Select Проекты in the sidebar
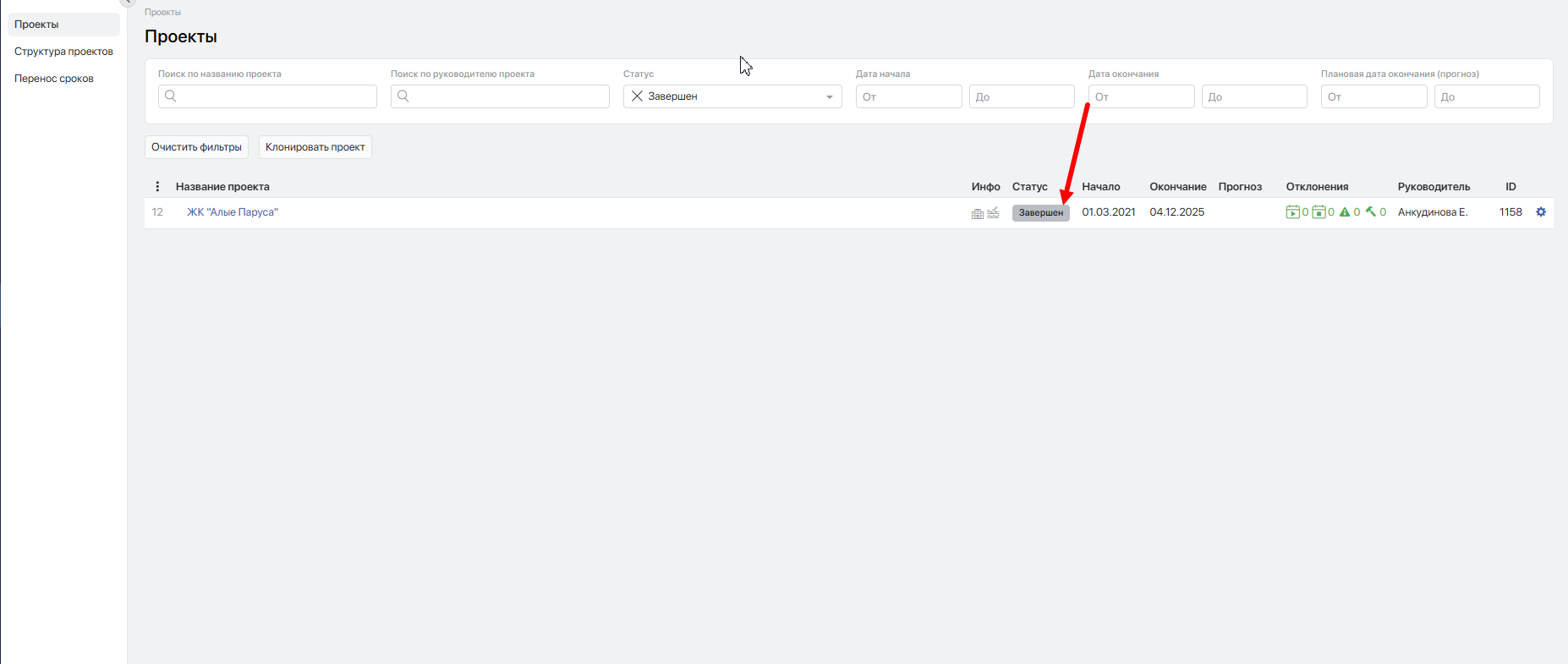The height and width of the screenshot is (664, 1568). click(x=63, y=25)
